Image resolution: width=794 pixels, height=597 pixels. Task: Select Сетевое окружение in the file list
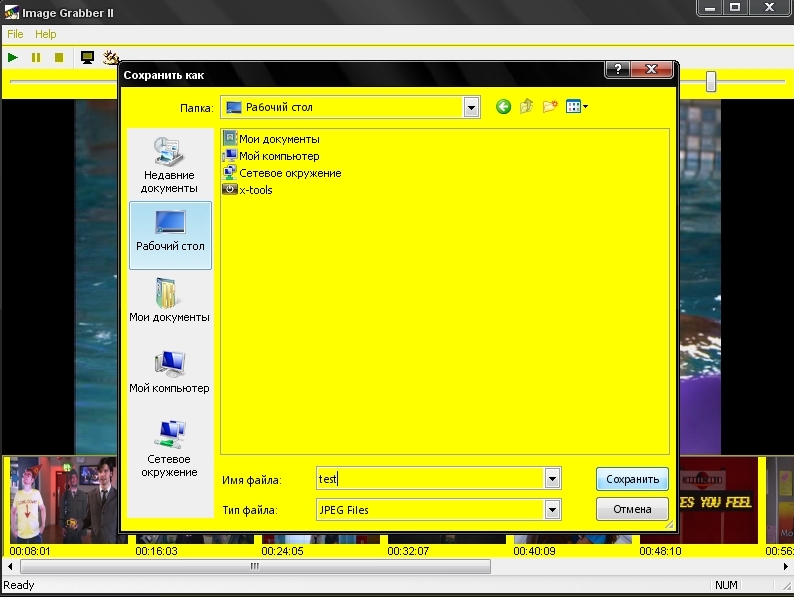tap(282, 173)
